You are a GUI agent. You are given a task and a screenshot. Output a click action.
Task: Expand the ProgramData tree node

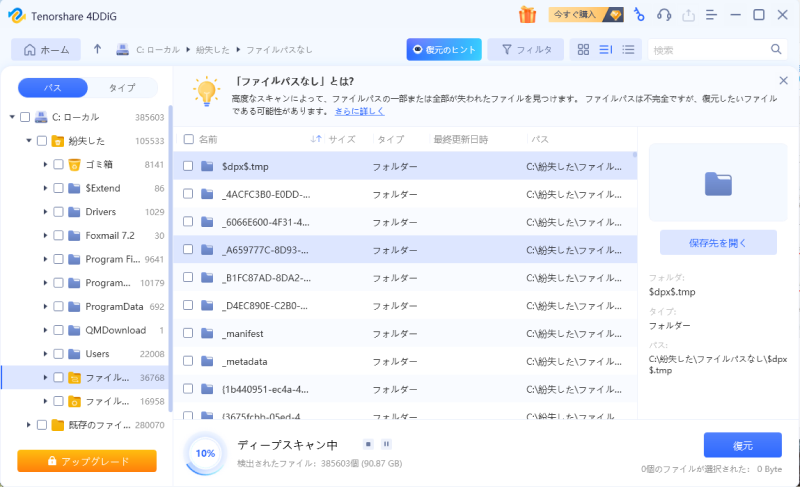(x=45, y=306)
